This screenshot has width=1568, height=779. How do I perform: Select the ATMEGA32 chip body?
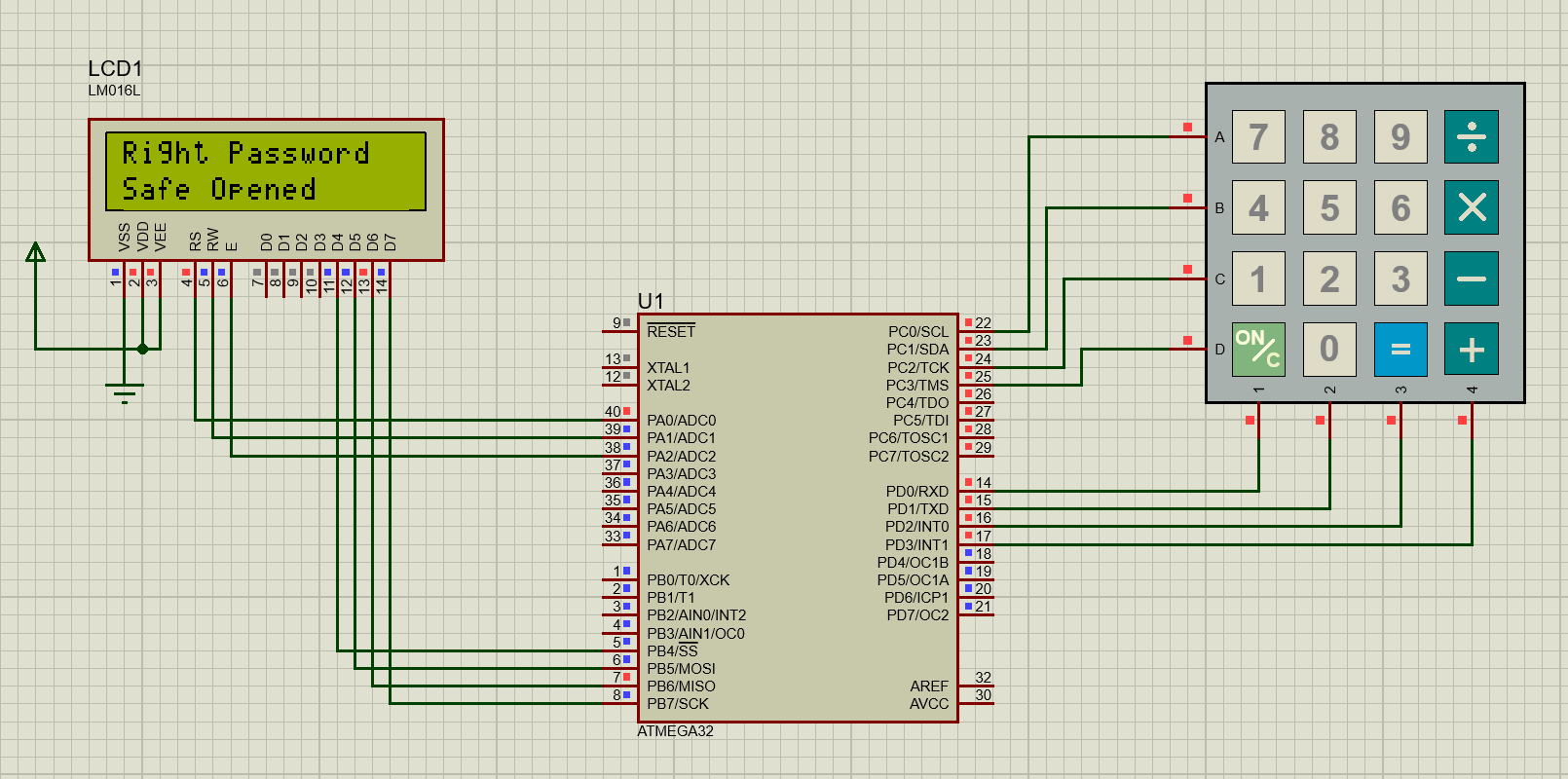tap(798, 518)
